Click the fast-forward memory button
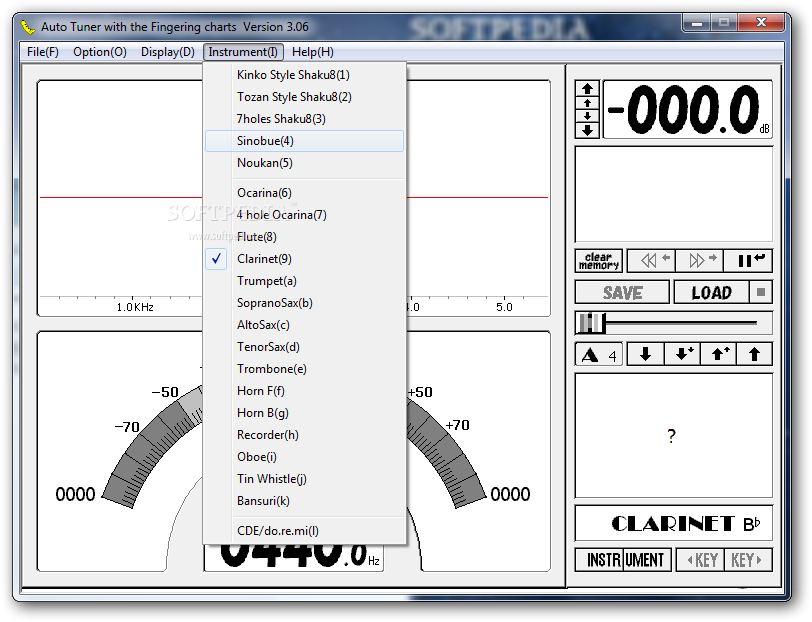The height and width of the screenshot is (622, 812). (x=699, y=261)
